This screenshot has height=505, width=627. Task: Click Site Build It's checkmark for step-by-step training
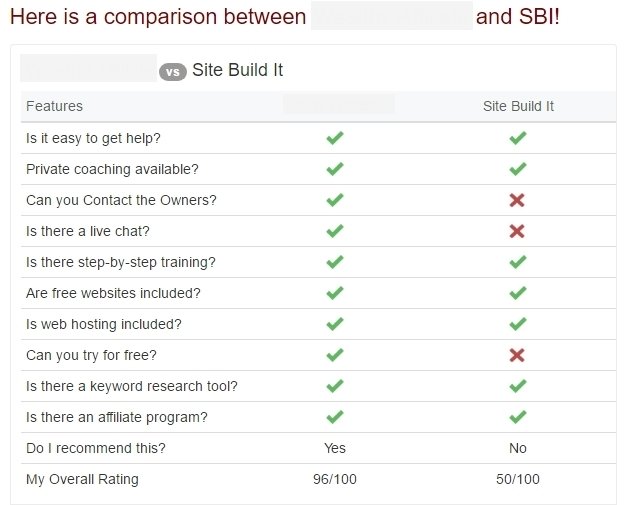[x=517, y=262]
